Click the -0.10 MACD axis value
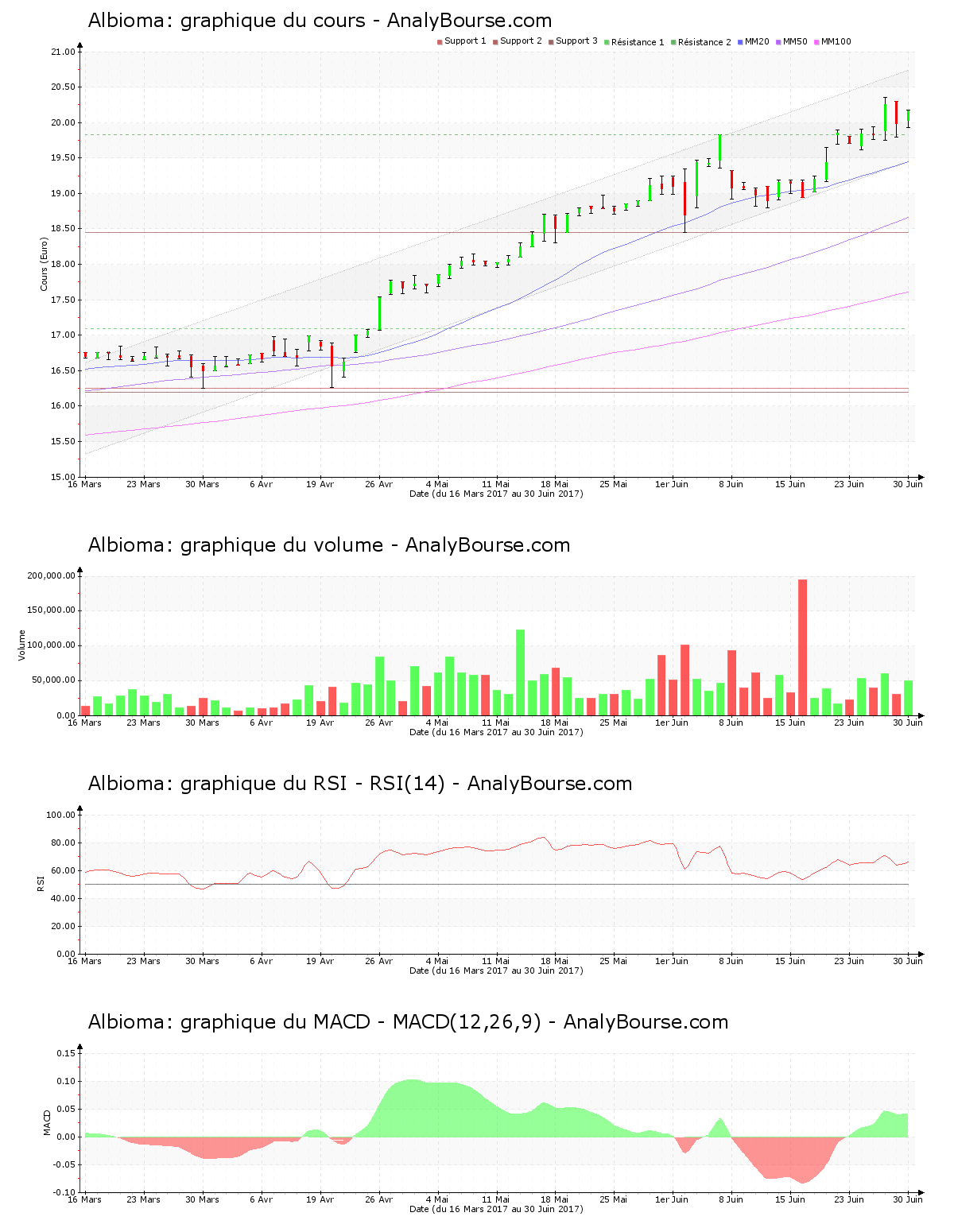Viewport: 954px width, 1232px height. tap(66, 1192)
